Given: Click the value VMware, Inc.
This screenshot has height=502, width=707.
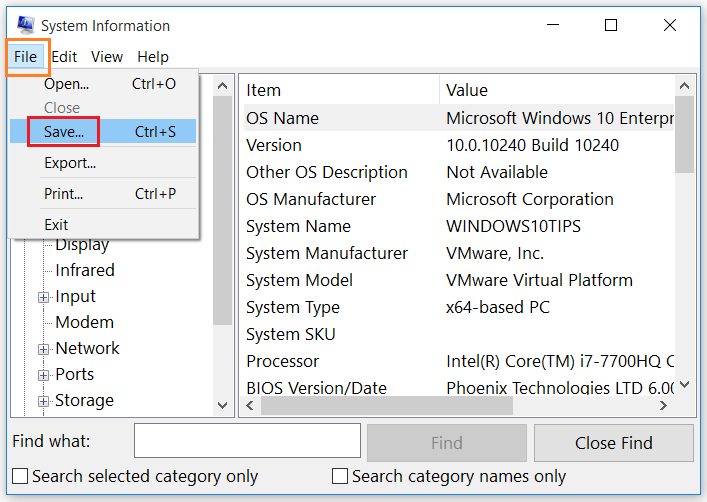Looking at the screenshot, I should coord(495,253).
